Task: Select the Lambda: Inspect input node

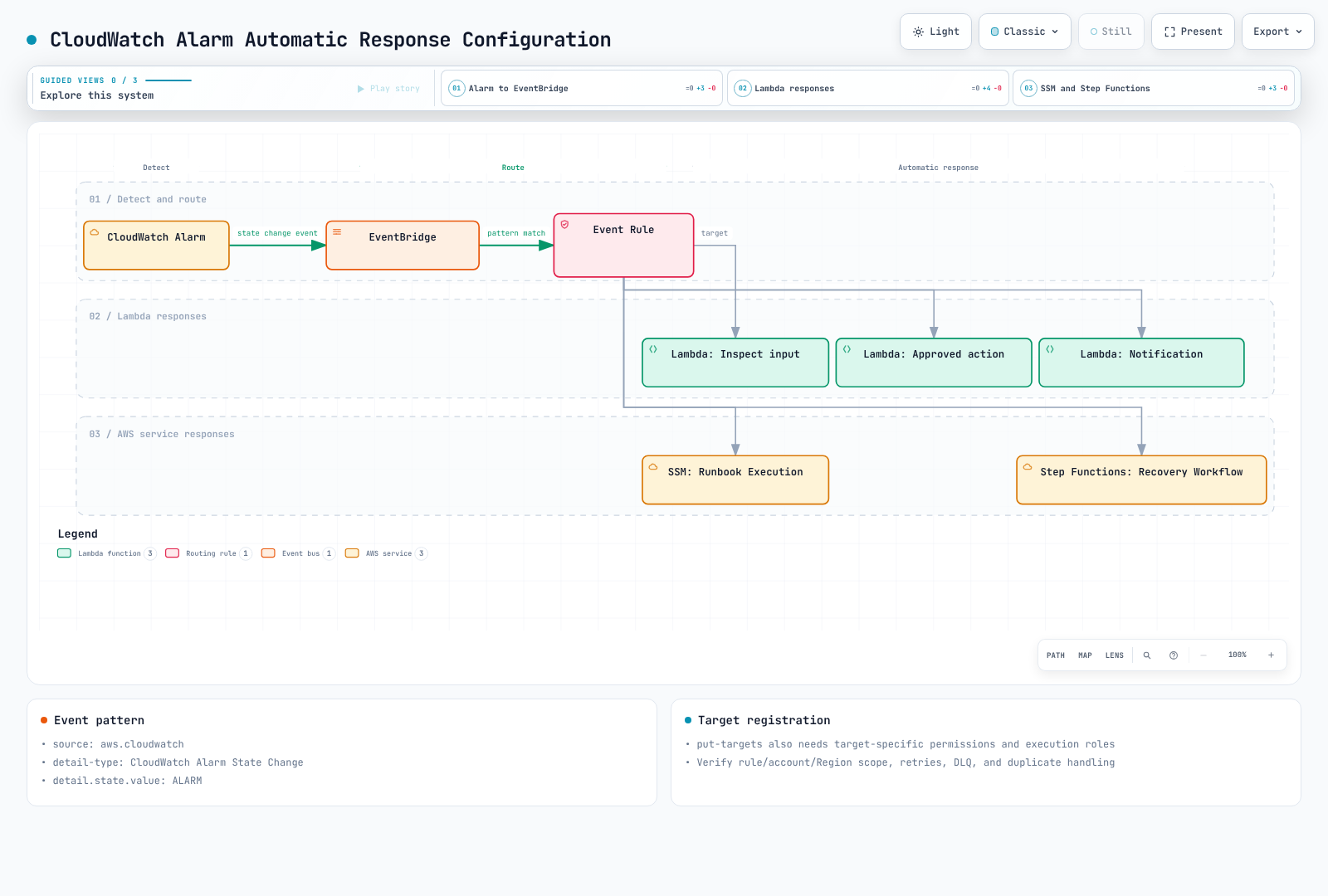Action: (735, 363)
